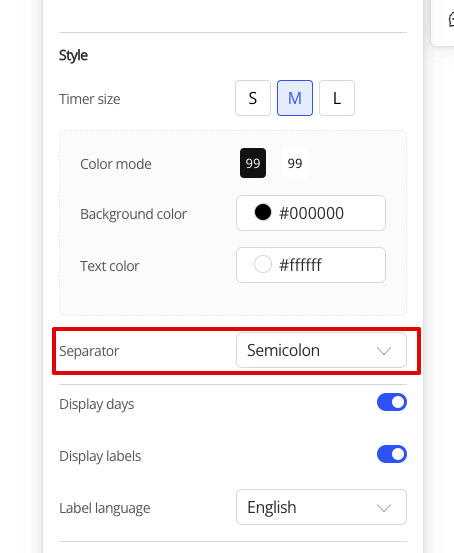This screenshot has width=454, height=553.
Task: Turn off the Display days toggle
Action: [392, 402]
